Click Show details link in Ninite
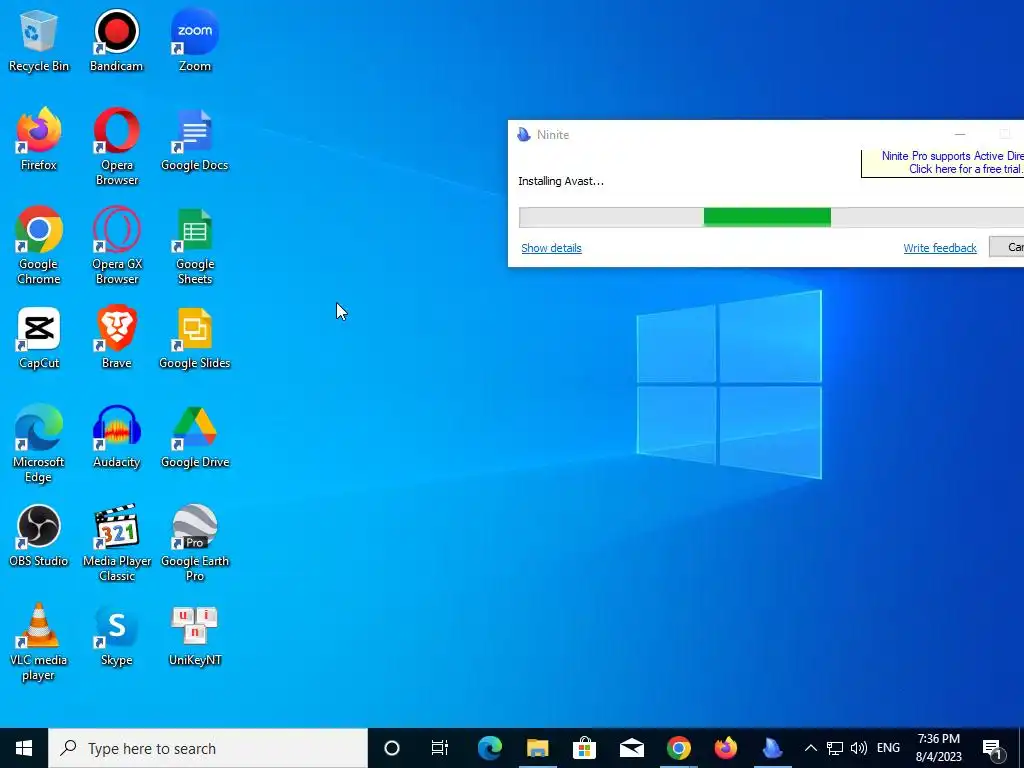The image size is (1024, 768). pyautogui.click(x=551, y=248)
